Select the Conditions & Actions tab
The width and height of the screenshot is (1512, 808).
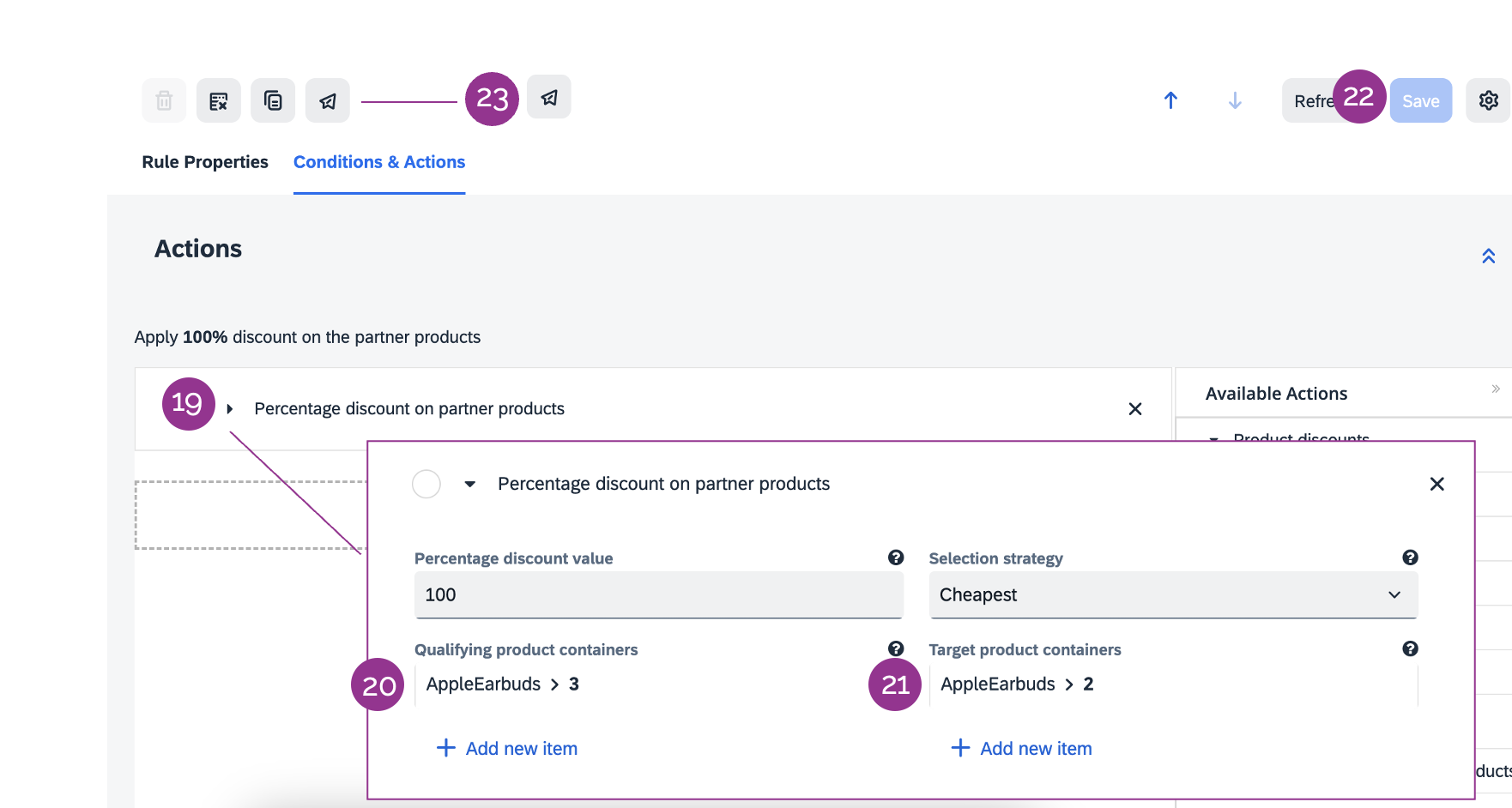click(x=379, y=162)
